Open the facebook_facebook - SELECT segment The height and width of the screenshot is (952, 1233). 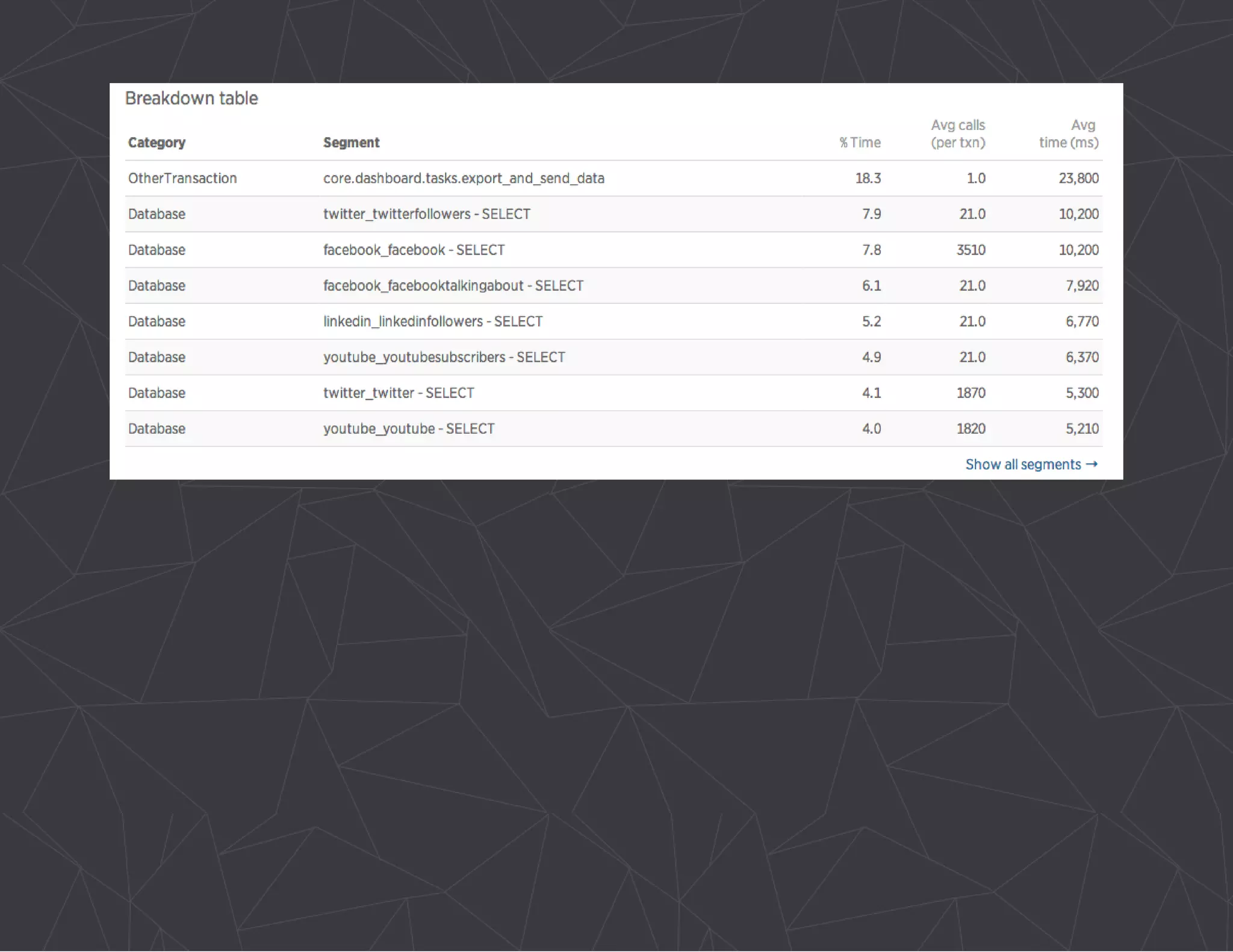click(x=414, y=250)
